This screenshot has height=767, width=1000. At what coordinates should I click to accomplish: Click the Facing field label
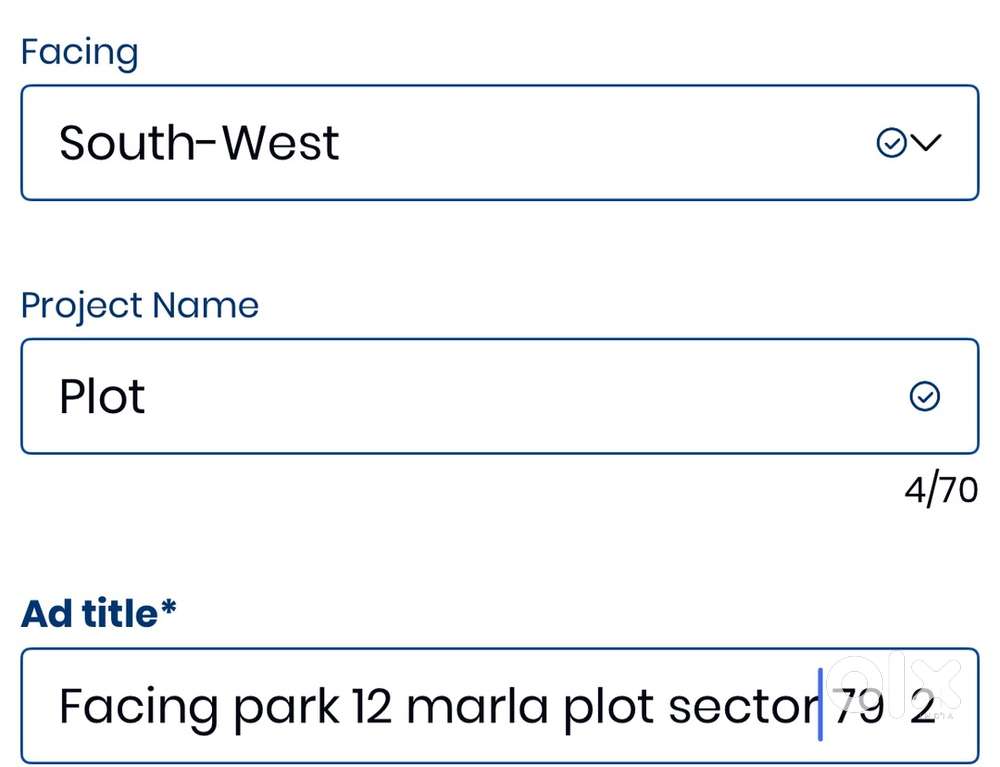coord(79,51)
